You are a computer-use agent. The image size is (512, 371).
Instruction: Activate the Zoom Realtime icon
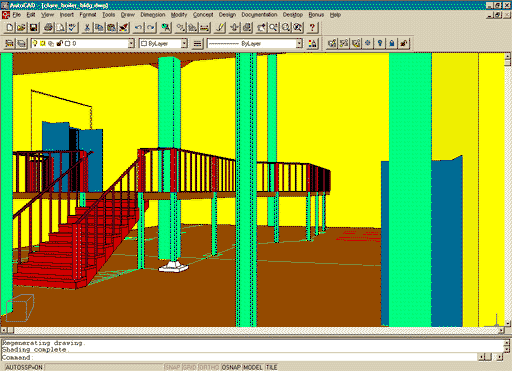point(274,27)
